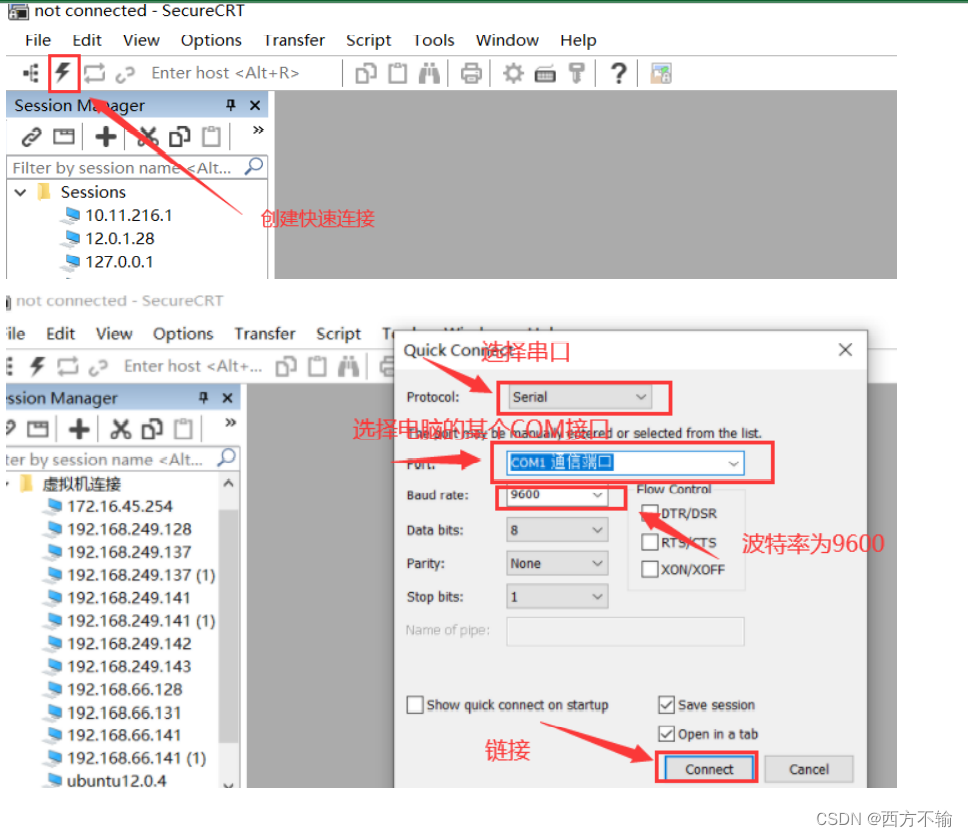Open the Script menu in top window
The height and width of the screenshot is (837, 968).
(369, 40)
